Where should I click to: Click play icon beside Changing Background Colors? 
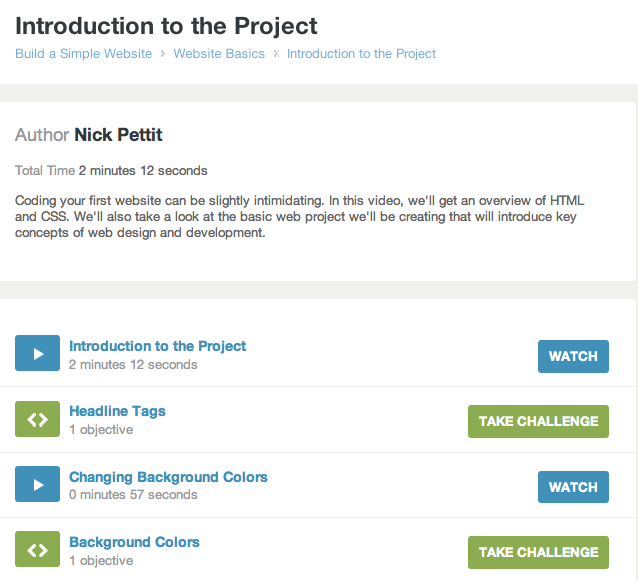[x=37, y=485]
